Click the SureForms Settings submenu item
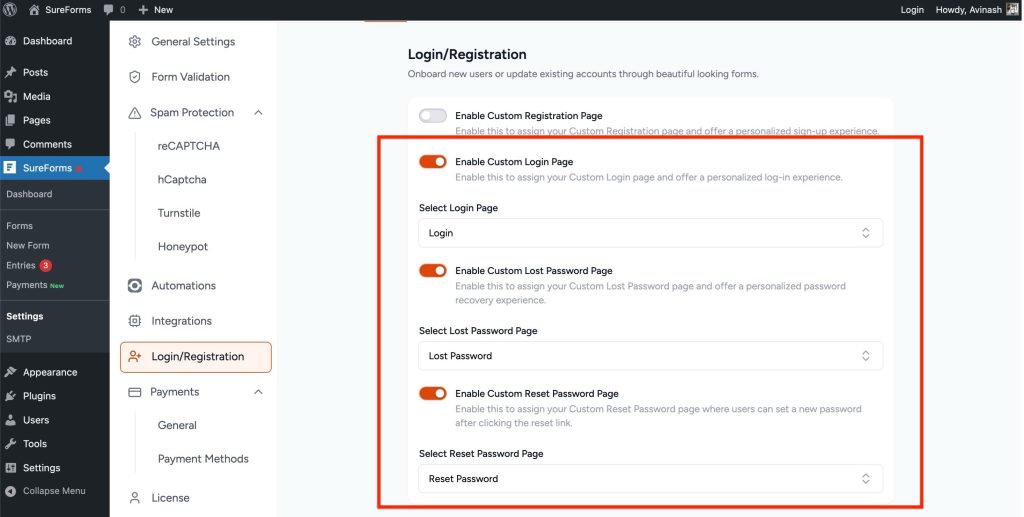This screenshot has height=517, width=1024. [x=25, y=316]
